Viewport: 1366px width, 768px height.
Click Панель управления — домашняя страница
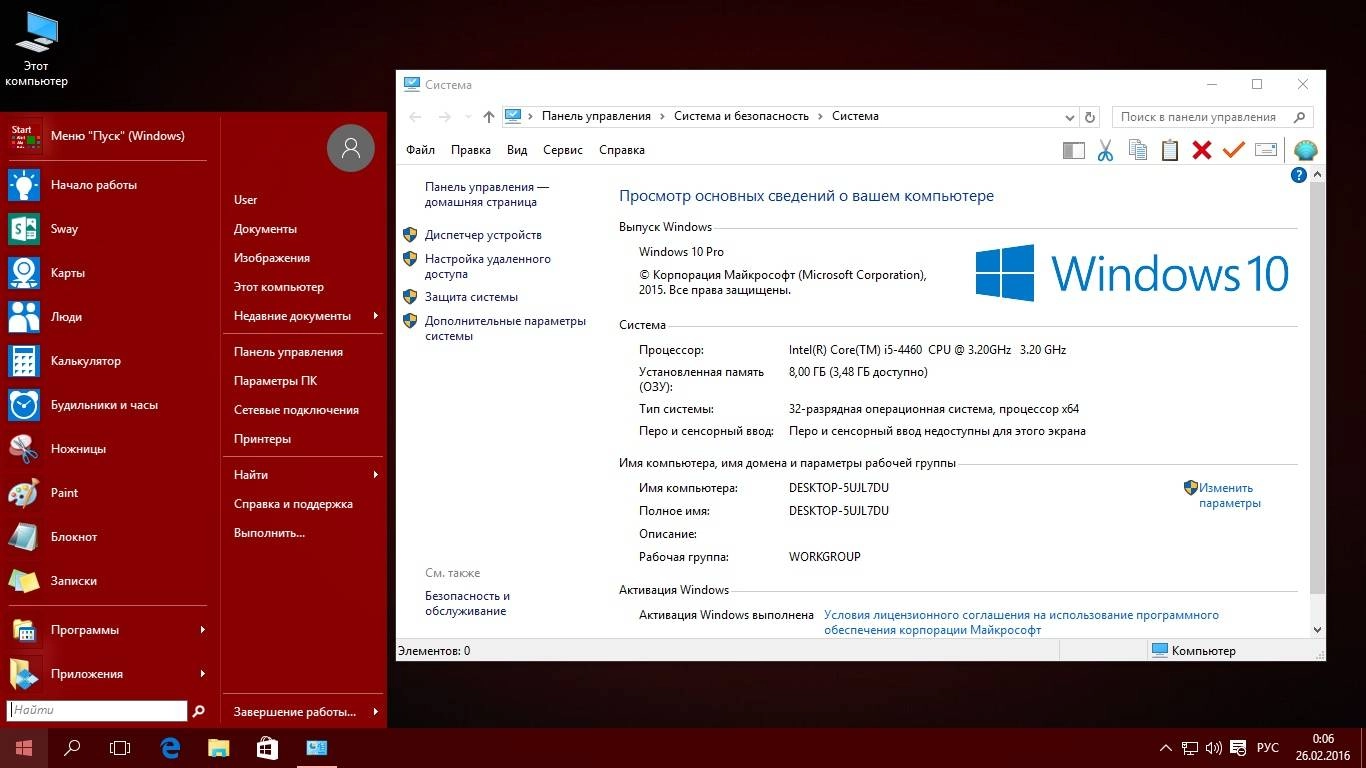[487, 194]
